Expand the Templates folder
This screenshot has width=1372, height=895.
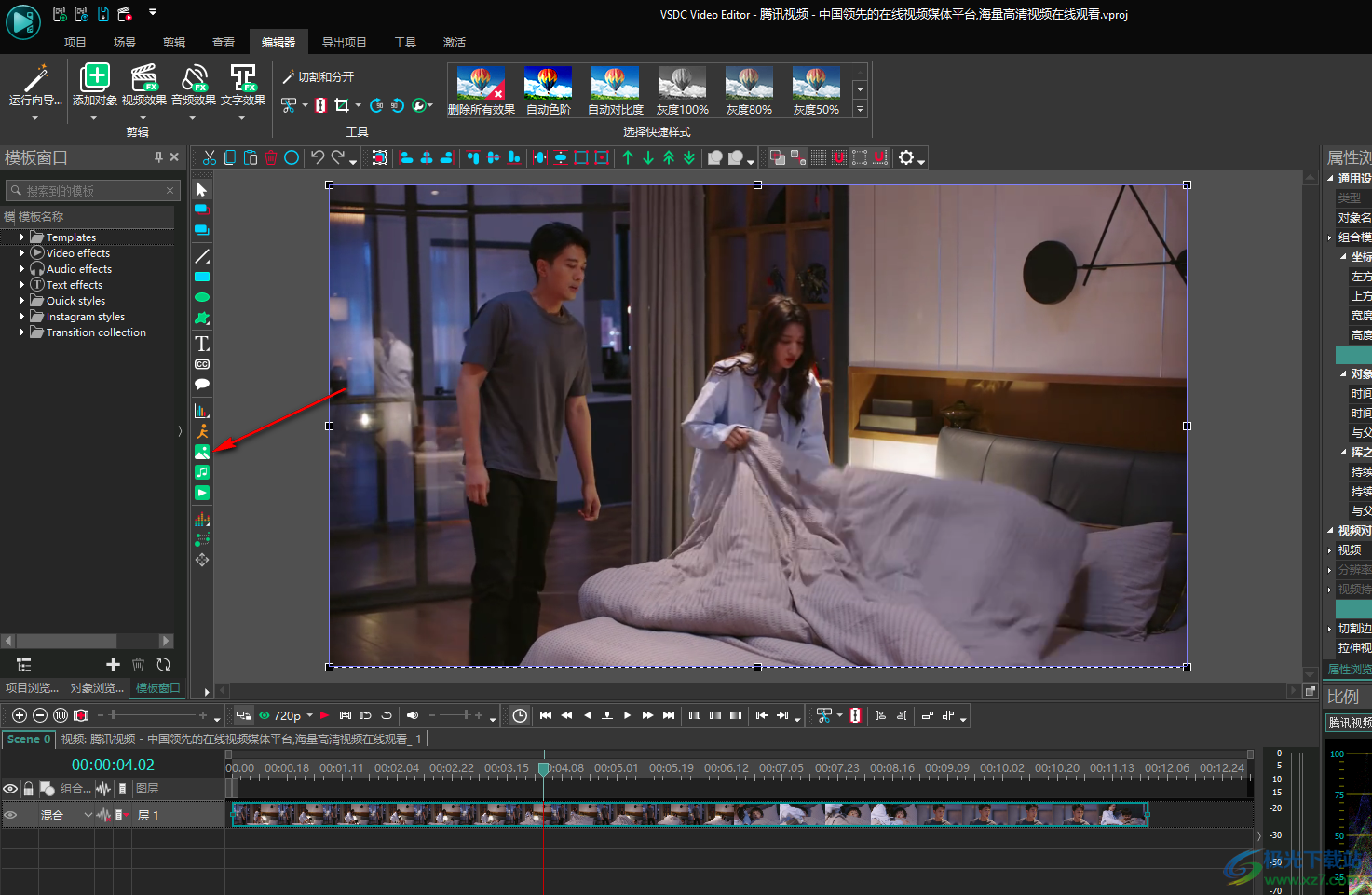click(x=21, y=237)
